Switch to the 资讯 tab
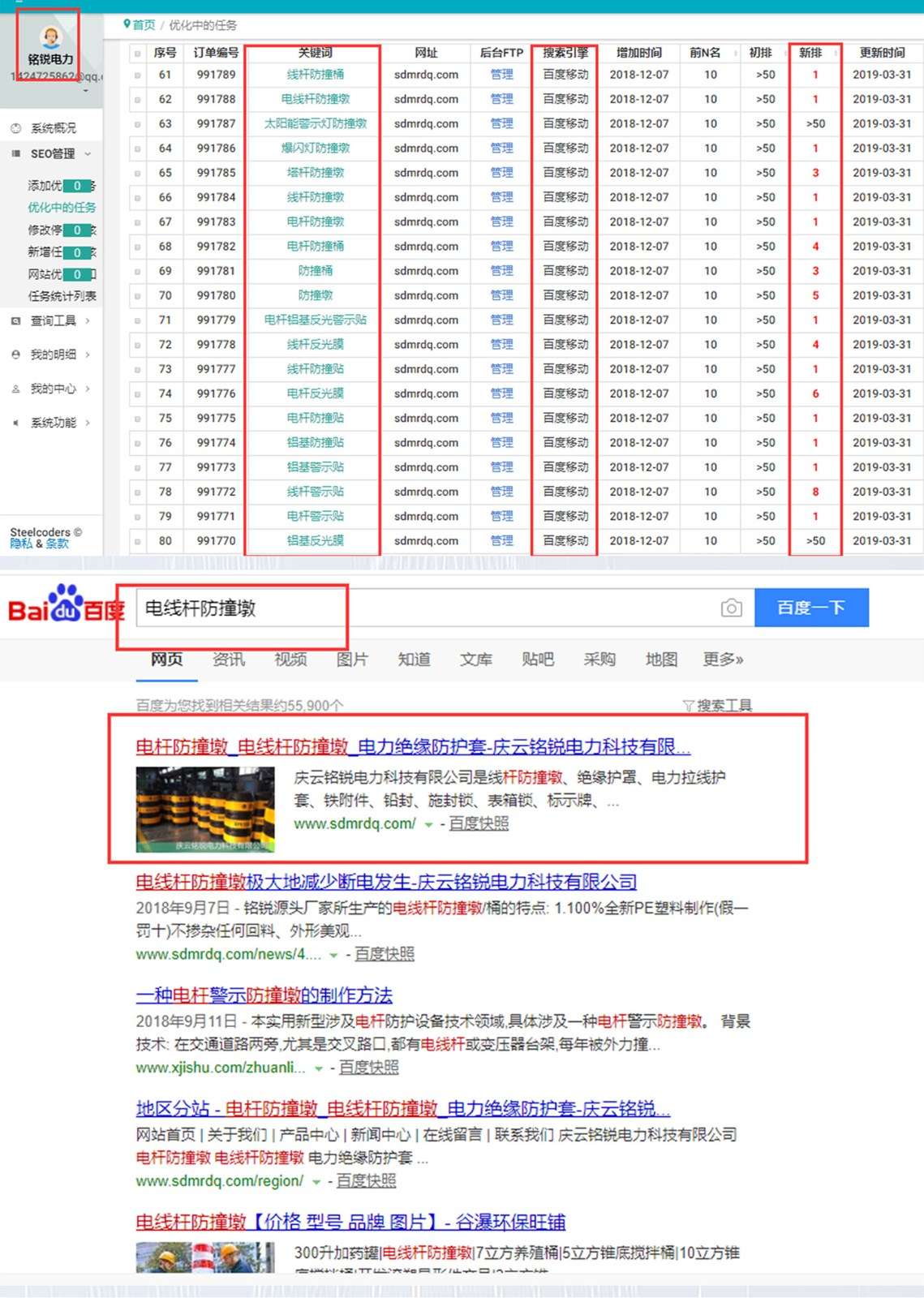924x1298 pixels. coord(229,660)
